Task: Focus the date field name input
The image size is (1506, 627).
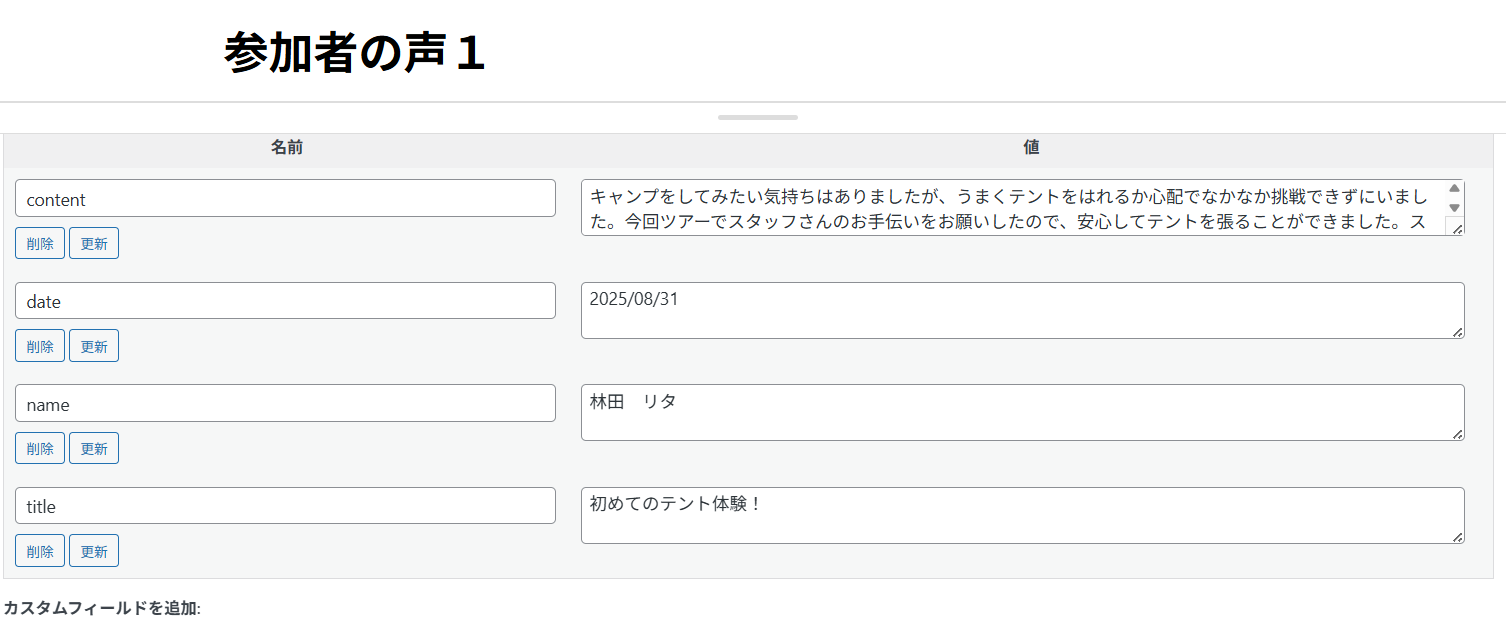Action: (285, 301)
